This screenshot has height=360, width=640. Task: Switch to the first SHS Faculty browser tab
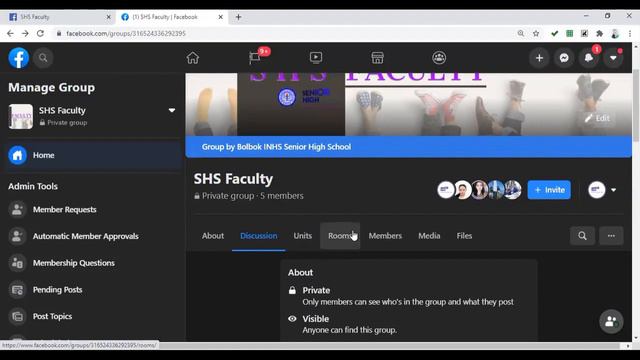tap(59, 17)
